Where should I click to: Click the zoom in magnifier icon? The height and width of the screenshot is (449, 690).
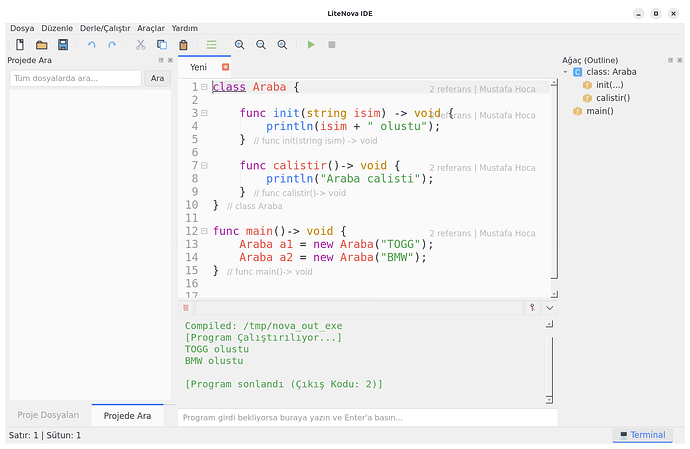pyautogui.click(x=239, y=45)
